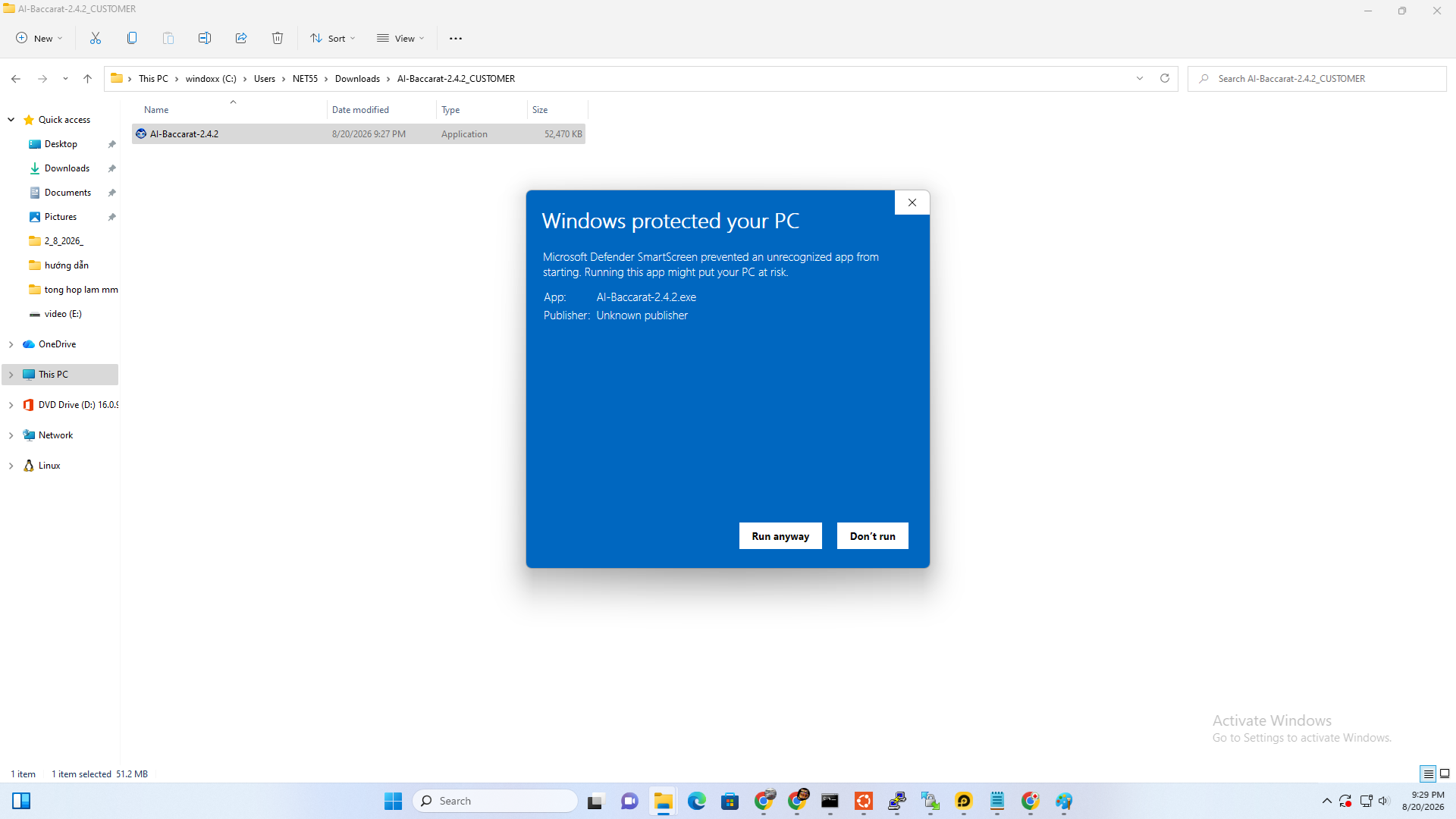The width and height of the screenshot is (1456, 819).
Task: Click the Size column header
Action: 557,110
